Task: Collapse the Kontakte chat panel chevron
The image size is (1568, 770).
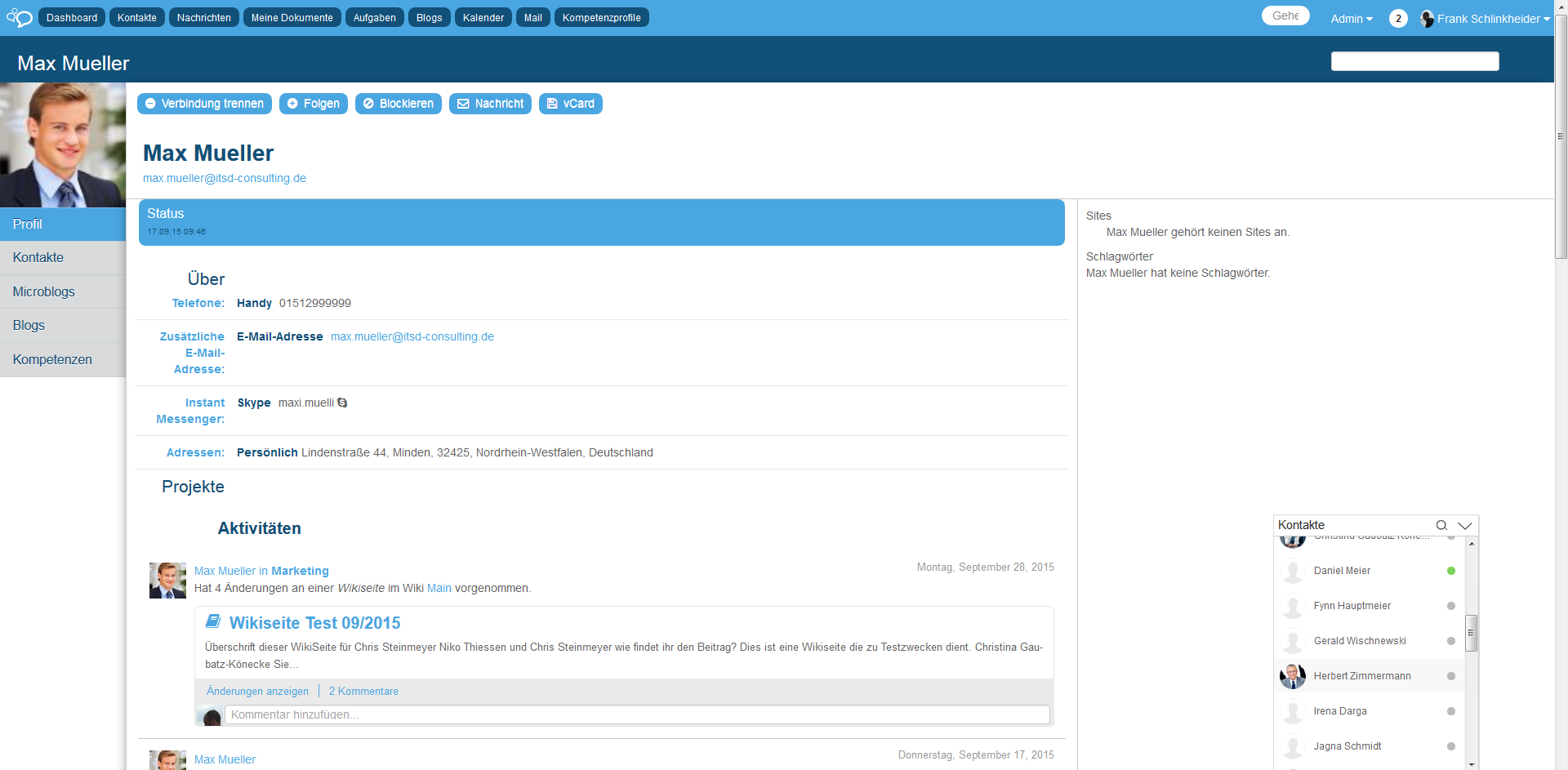Action: tap(1465, 525)
